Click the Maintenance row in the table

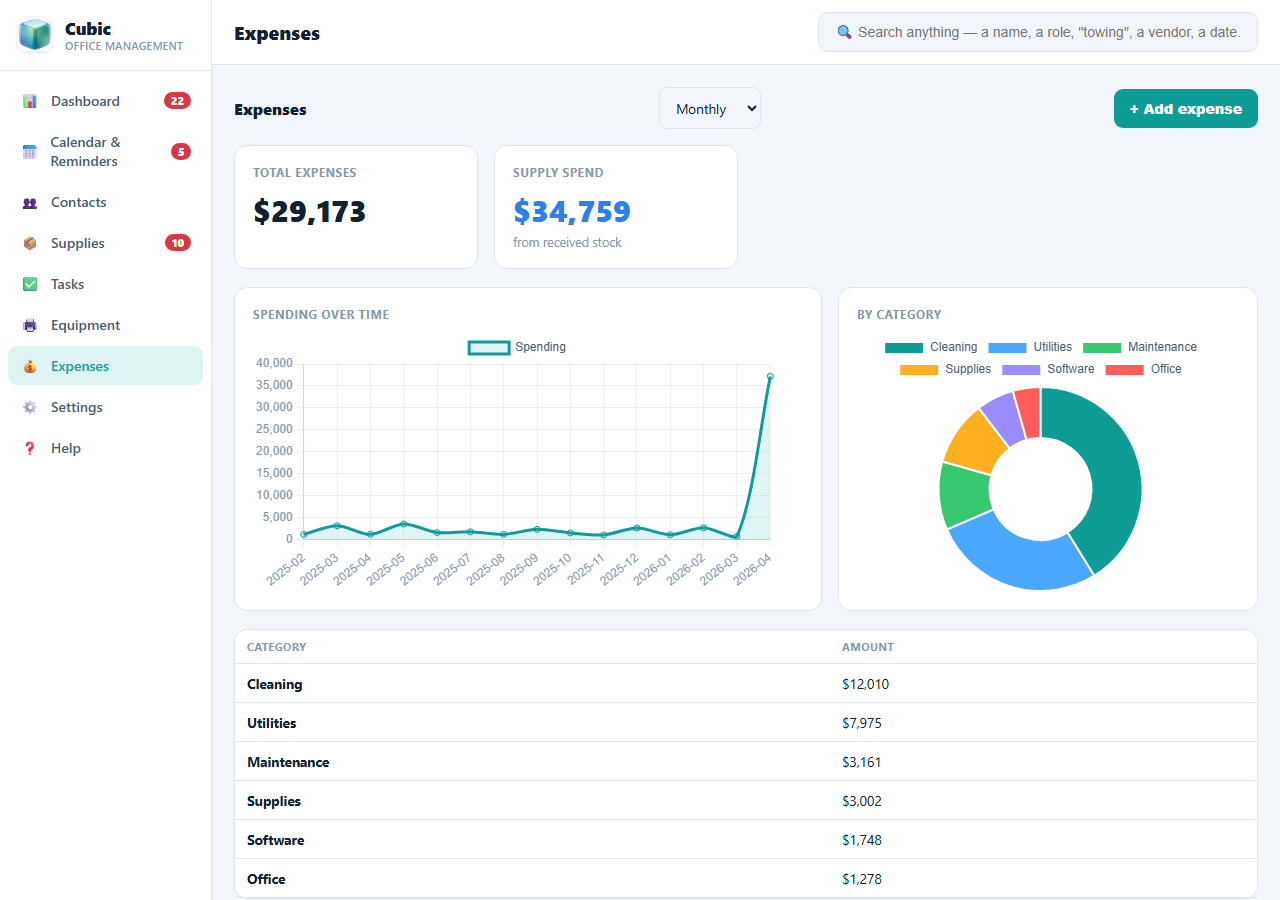(746, 762)
